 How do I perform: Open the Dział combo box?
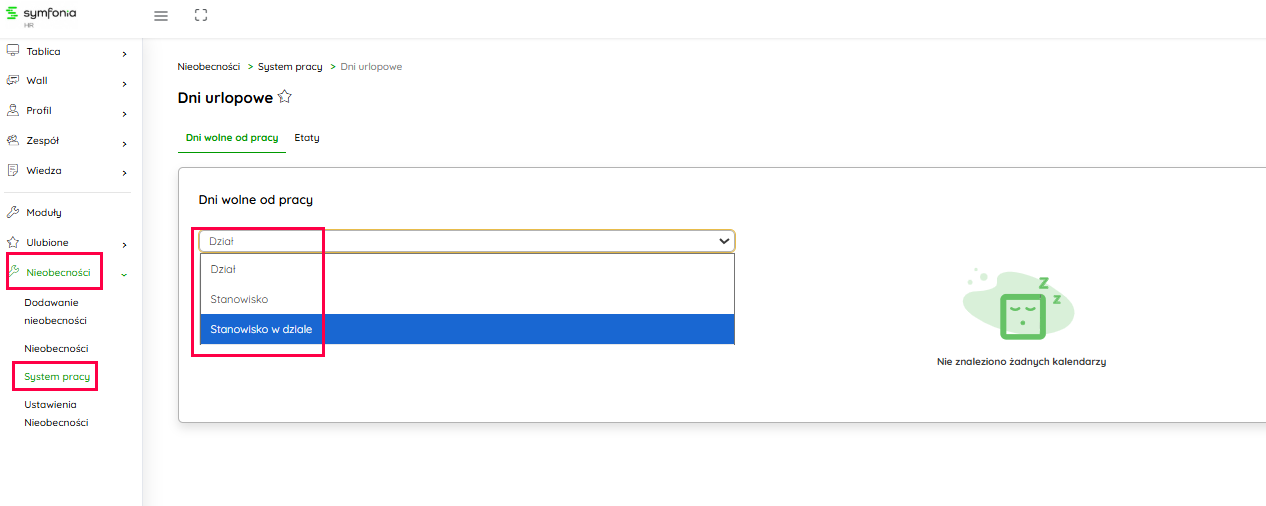[466, 241]
